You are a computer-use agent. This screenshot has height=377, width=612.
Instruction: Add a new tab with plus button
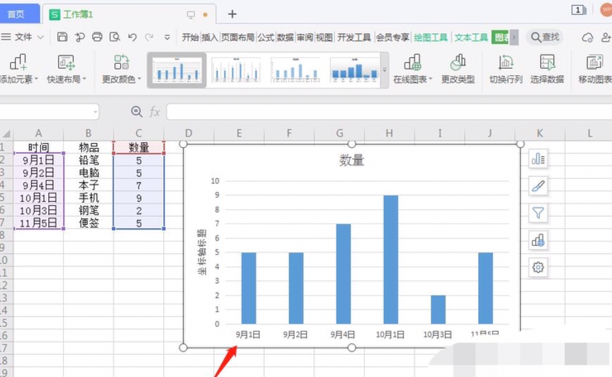232,14
